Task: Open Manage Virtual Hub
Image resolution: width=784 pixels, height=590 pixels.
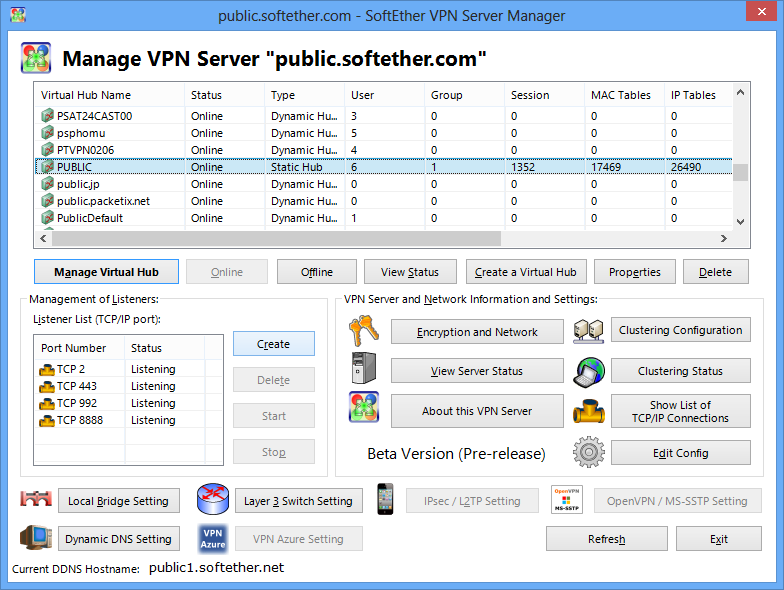Action: (x=106, y=272)
